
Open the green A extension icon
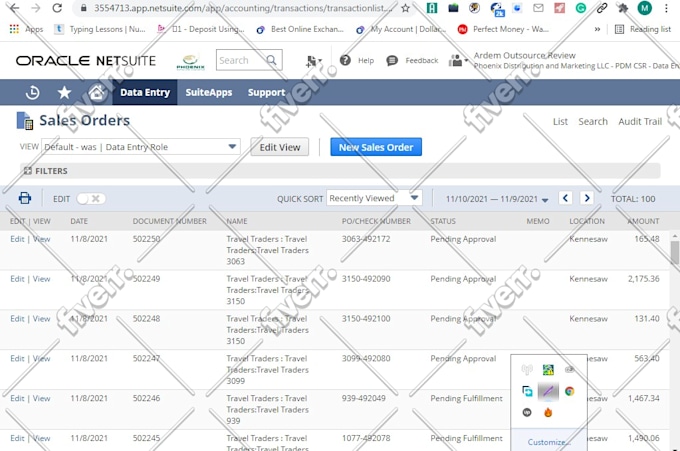point(432,8)
